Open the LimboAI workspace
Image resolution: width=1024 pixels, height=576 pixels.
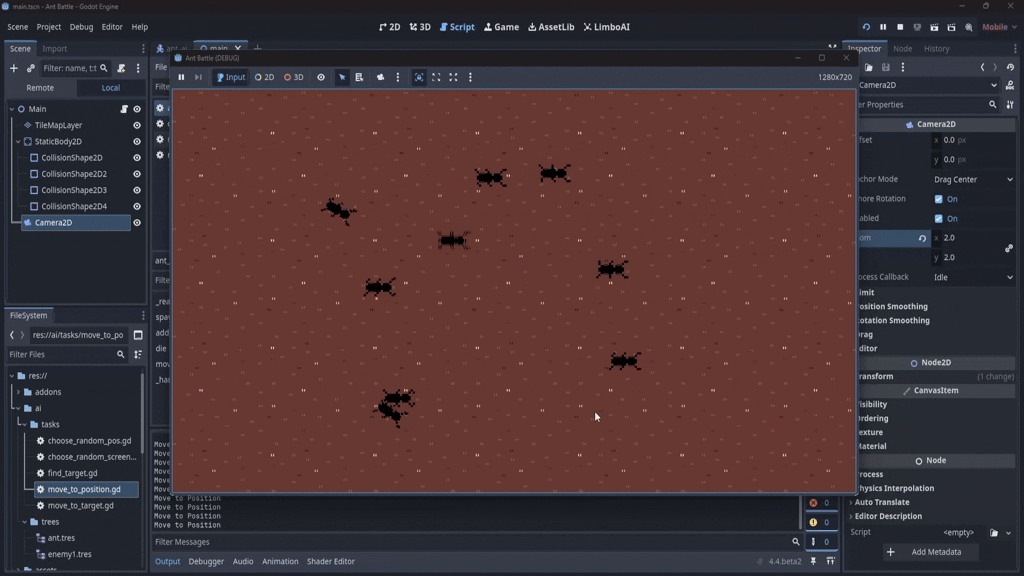(607, 27)
